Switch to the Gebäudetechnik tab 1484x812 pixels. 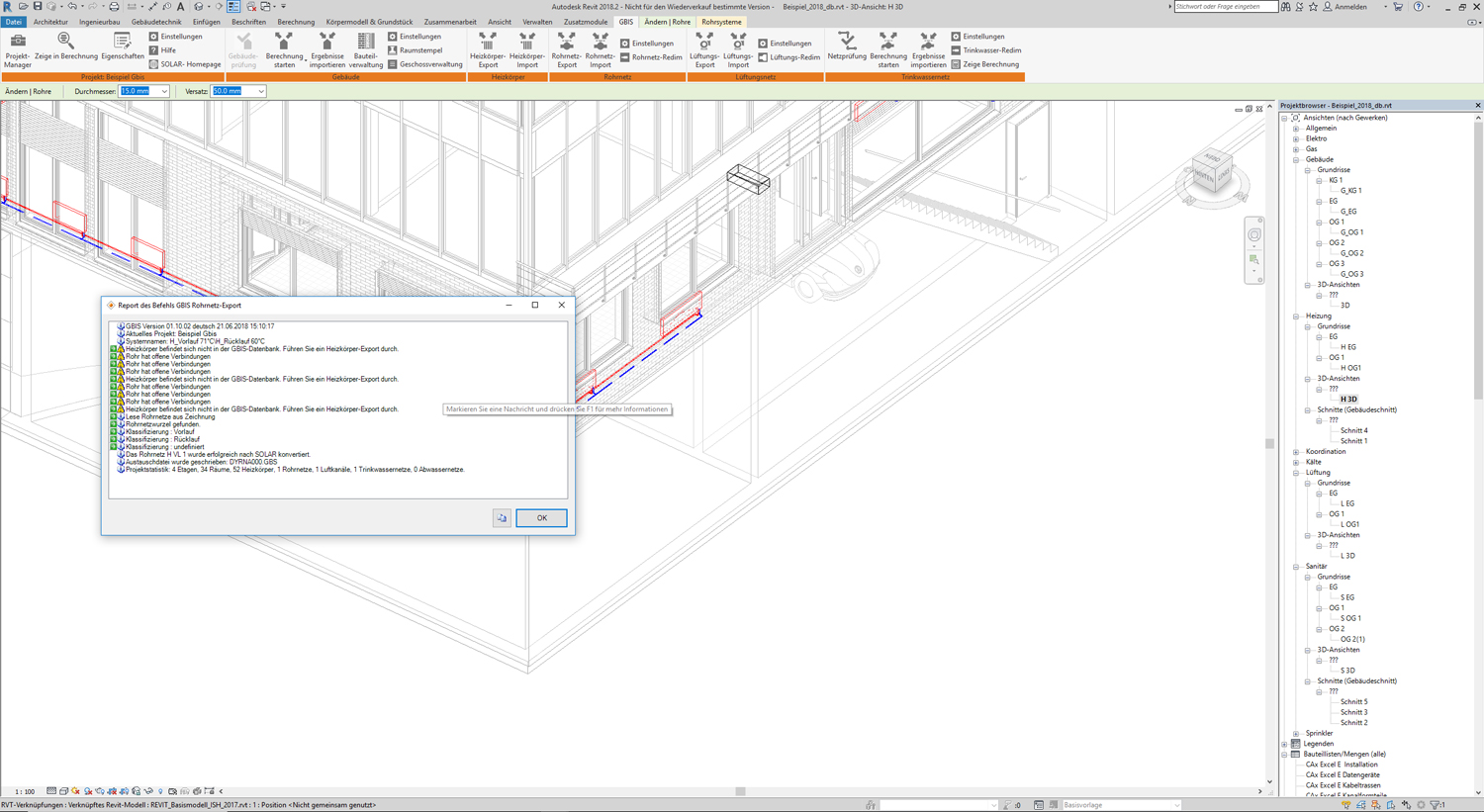(156, 22)
